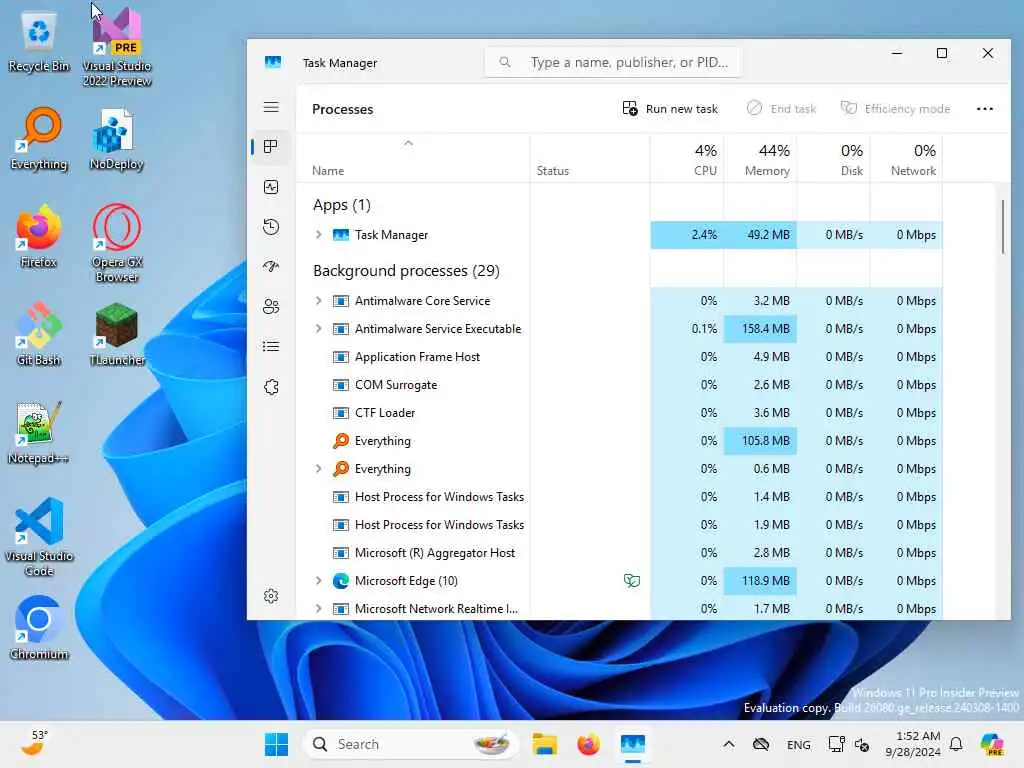This screenshot has height=768, width=1024.
Task: Click the 158.4 MB memory cell
Action: point(760,328)
